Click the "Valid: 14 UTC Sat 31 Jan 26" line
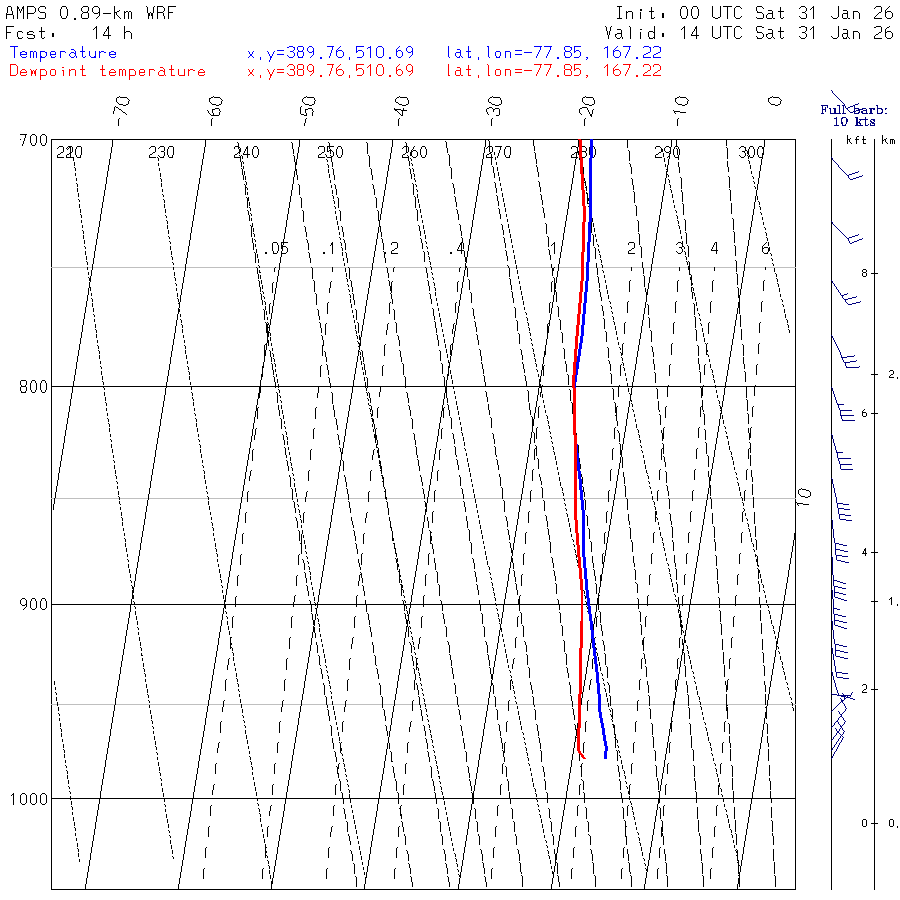This screenshot has width=900, height=900. 748,33
